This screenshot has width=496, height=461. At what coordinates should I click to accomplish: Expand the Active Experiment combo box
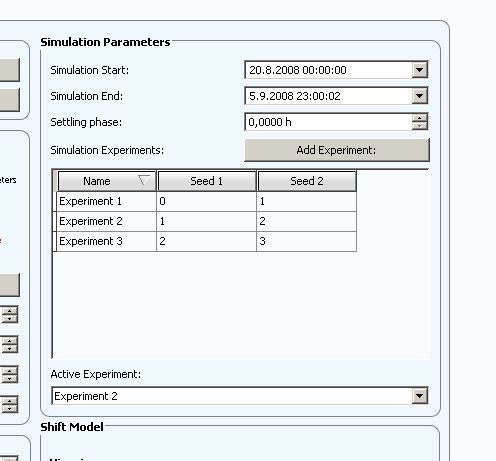click(419, 396)
